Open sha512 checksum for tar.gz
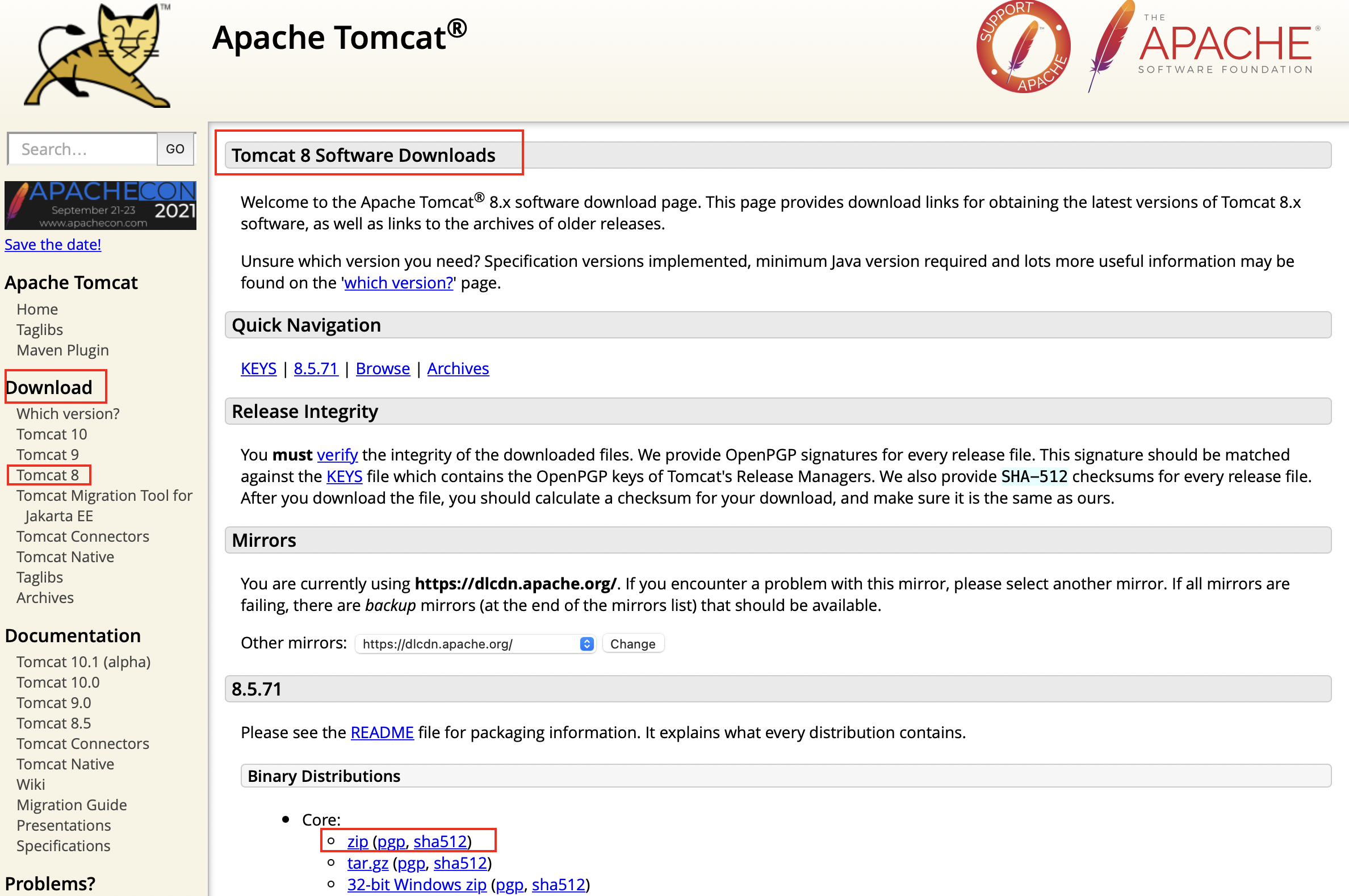1349x896 pixels. tap(460, 864)
